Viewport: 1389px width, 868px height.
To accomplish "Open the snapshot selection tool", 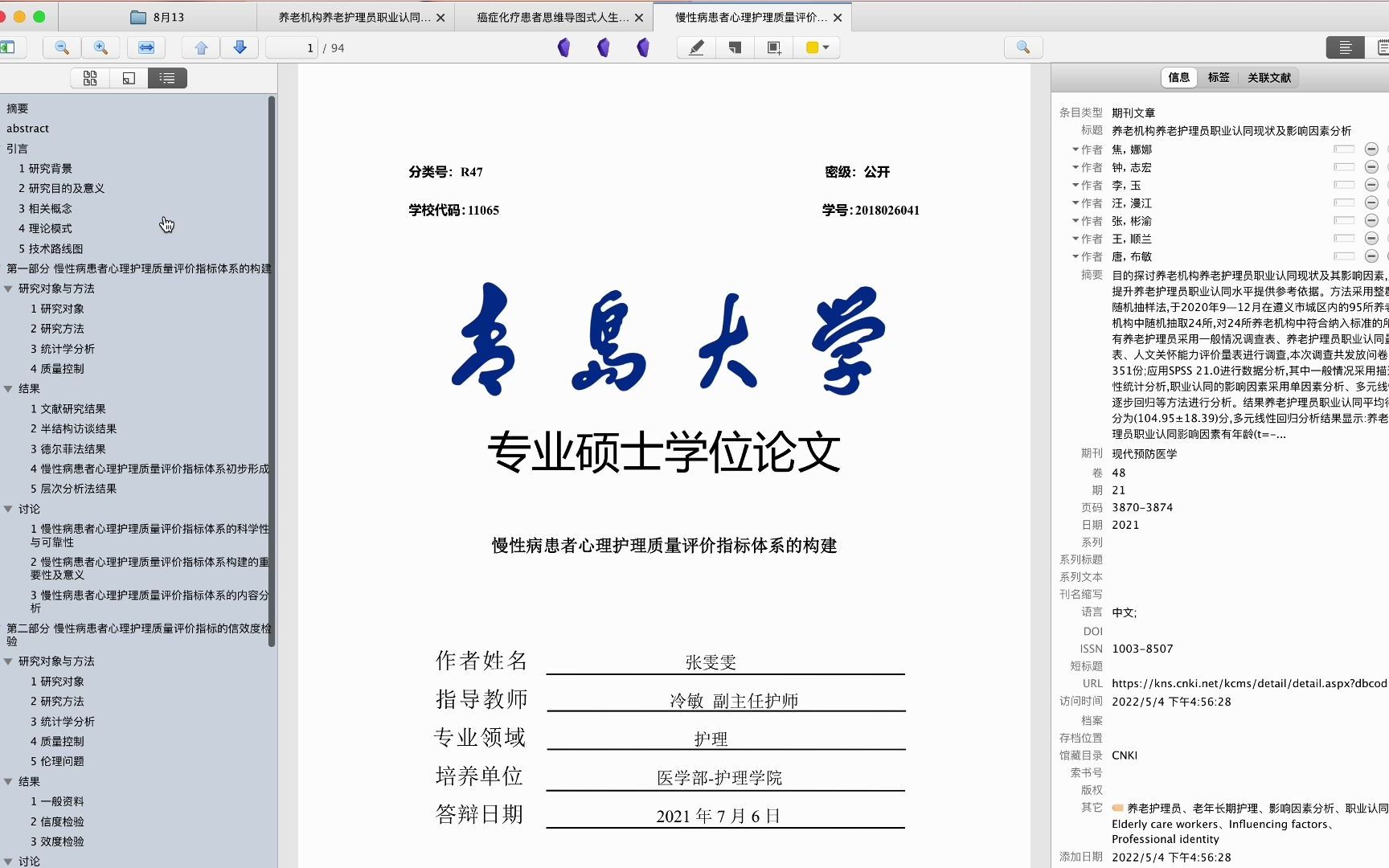I will click(x=772, y=47).
